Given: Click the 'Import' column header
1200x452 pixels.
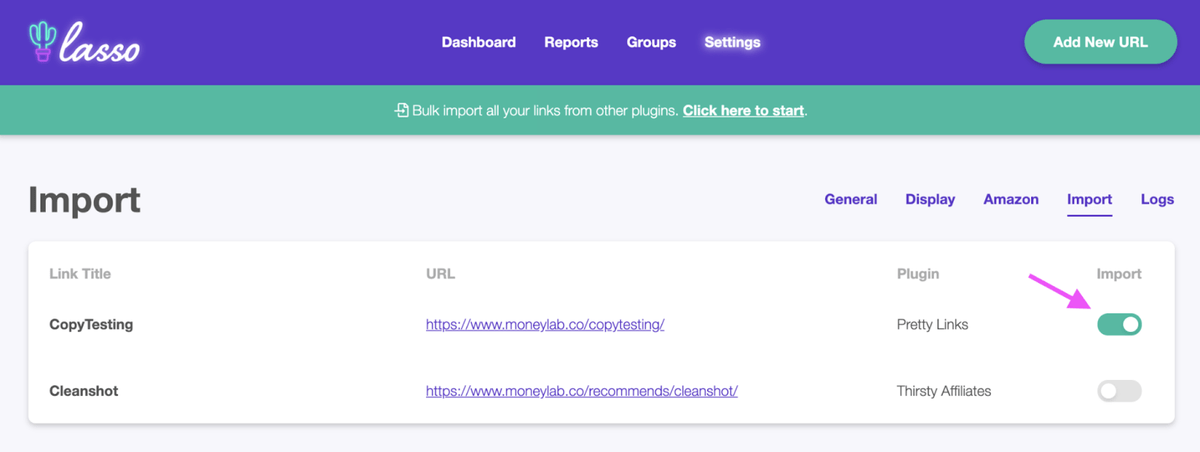Looking at the screenshot, I should click(1119, 273).
